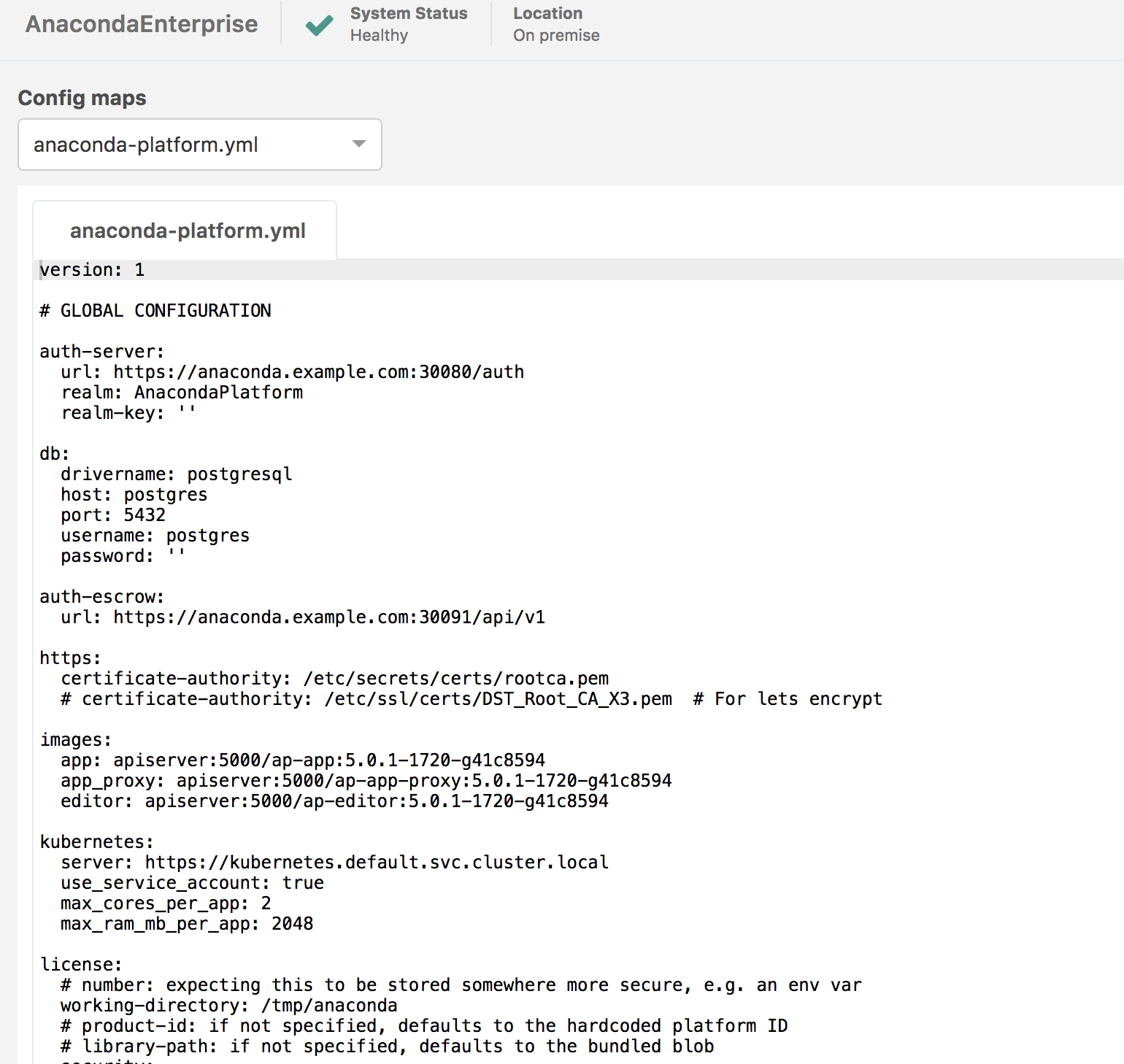Click the 'https:' section key
This screenshot has width=1124, height=1064.
pyautogui.click(x=71, y=658)
